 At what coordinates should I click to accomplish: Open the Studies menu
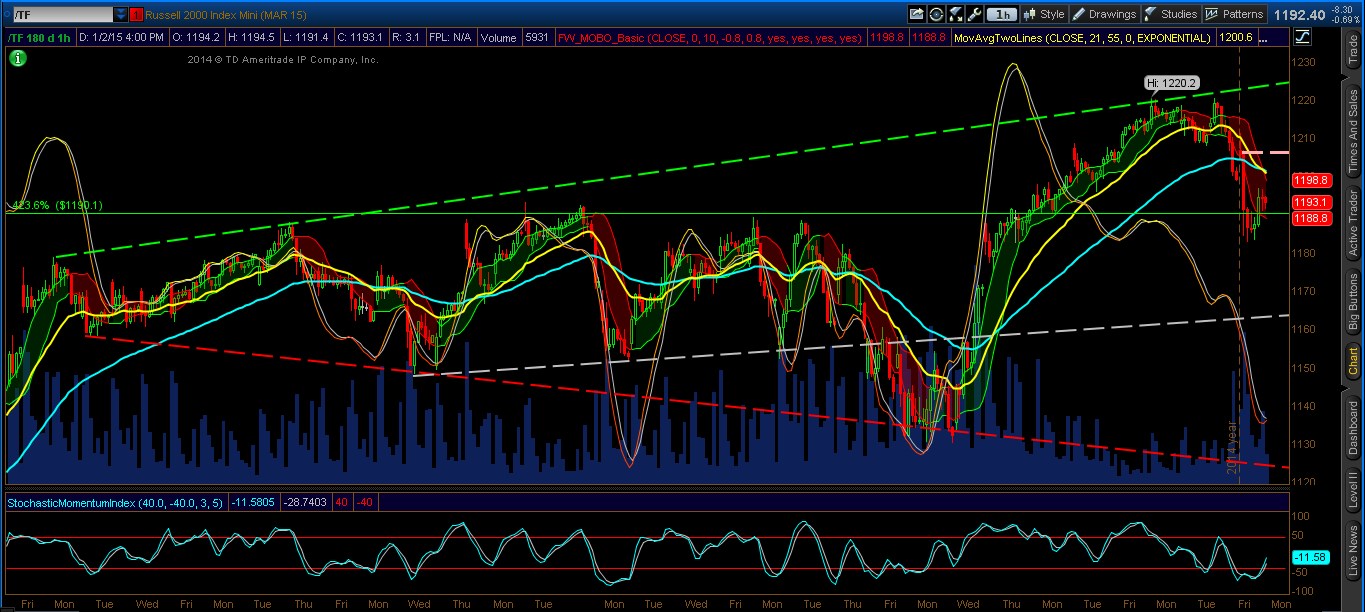(x=1171, y=14)
